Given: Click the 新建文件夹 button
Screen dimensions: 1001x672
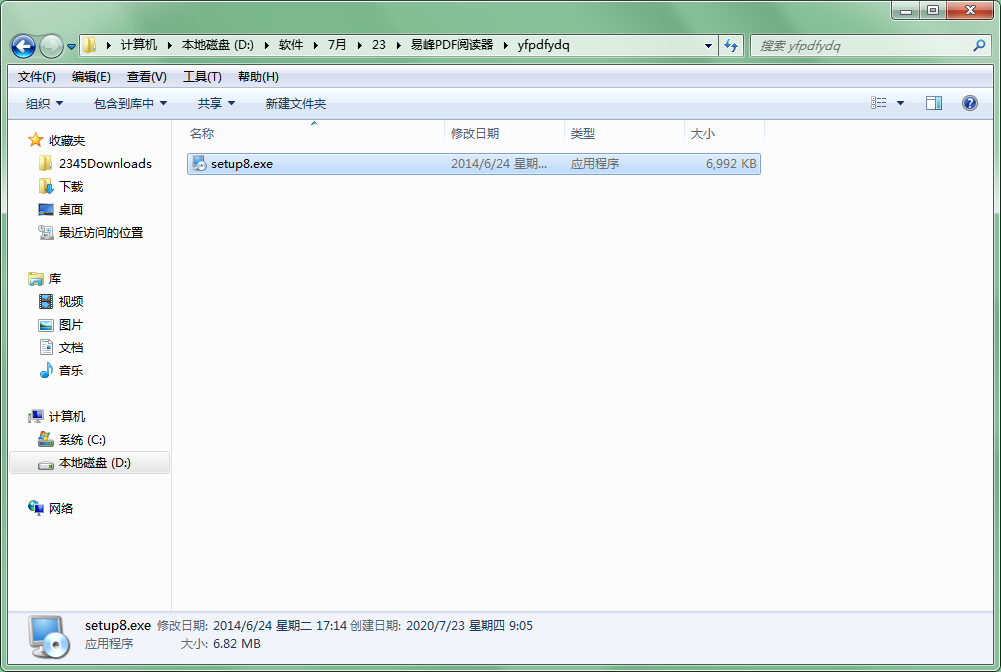Looking at the screenshot, I should coord(296,103).
